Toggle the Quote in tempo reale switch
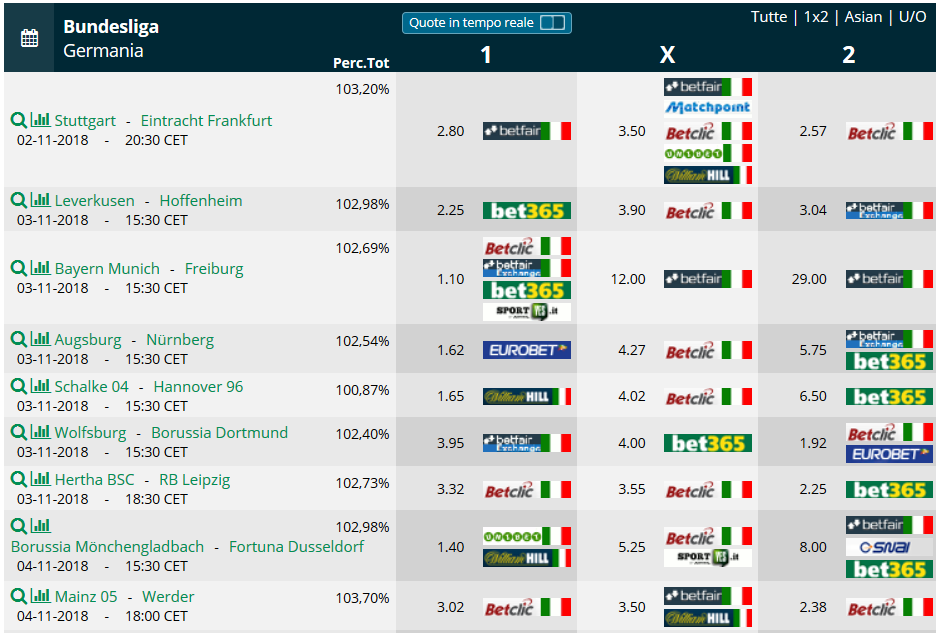936x633 pixels. (x=552, y=23)
